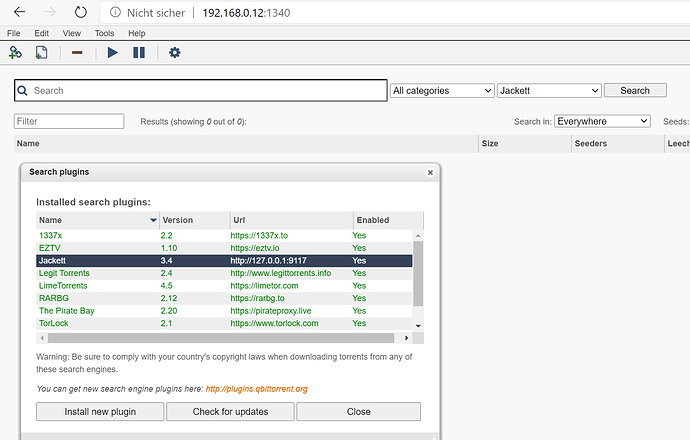Click the browser back arrow
The width and height of the screenshot is (690, 440).
pos(18,13)
